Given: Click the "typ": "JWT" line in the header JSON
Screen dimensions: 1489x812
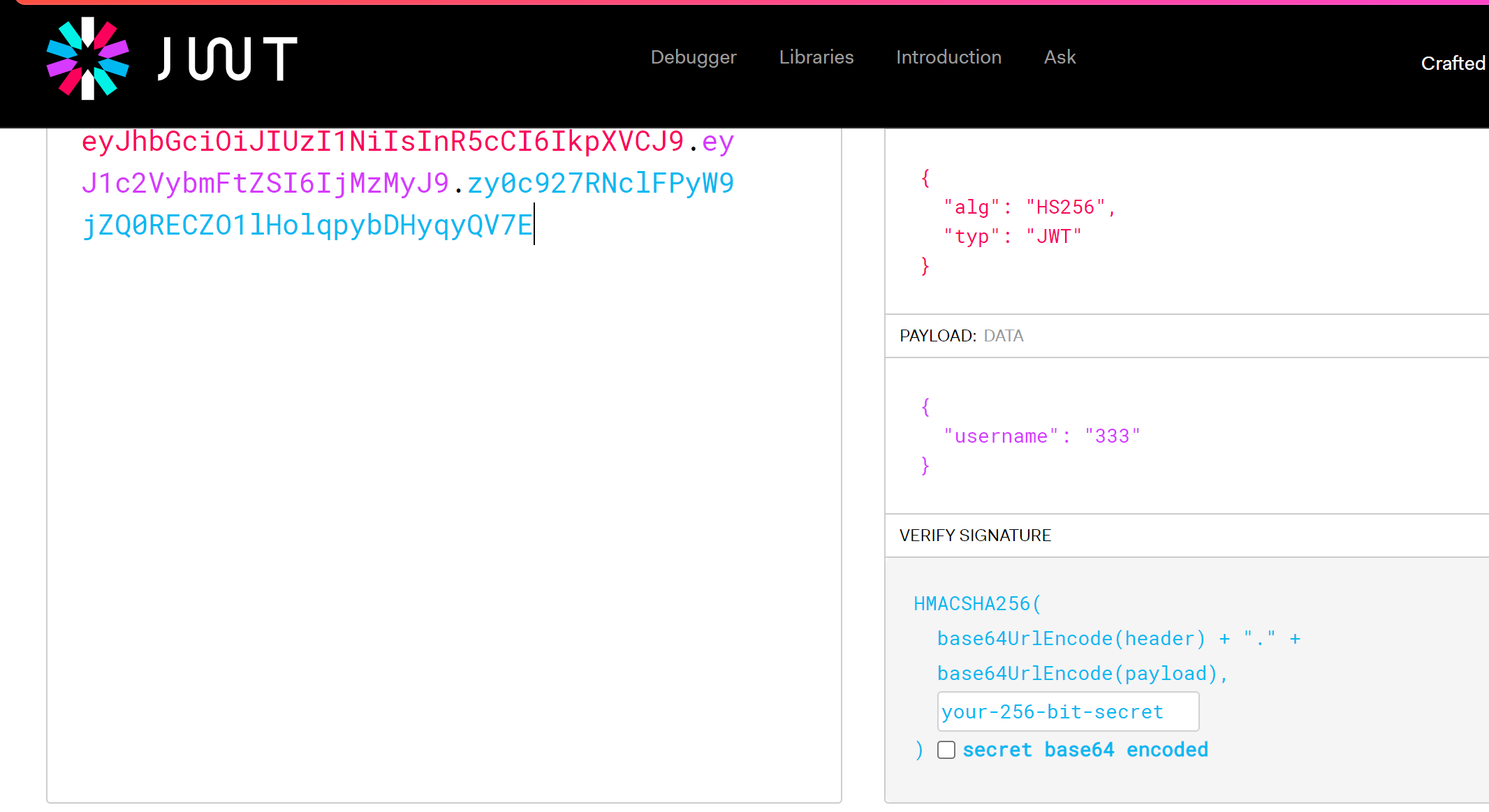Looking at the screenshot, I should pos(1012,237).
